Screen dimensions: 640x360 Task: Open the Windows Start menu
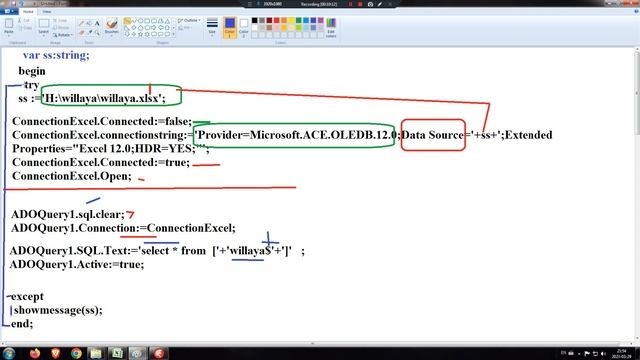coord(9,353)
